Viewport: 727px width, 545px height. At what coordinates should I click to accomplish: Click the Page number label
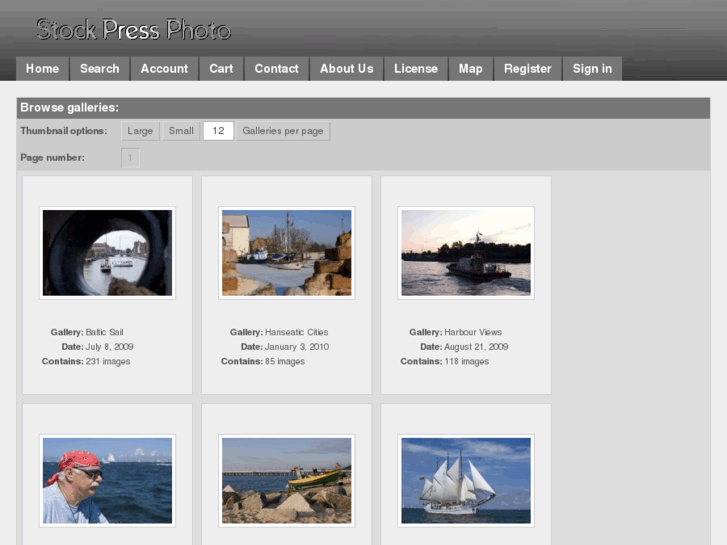pos(52,158)
